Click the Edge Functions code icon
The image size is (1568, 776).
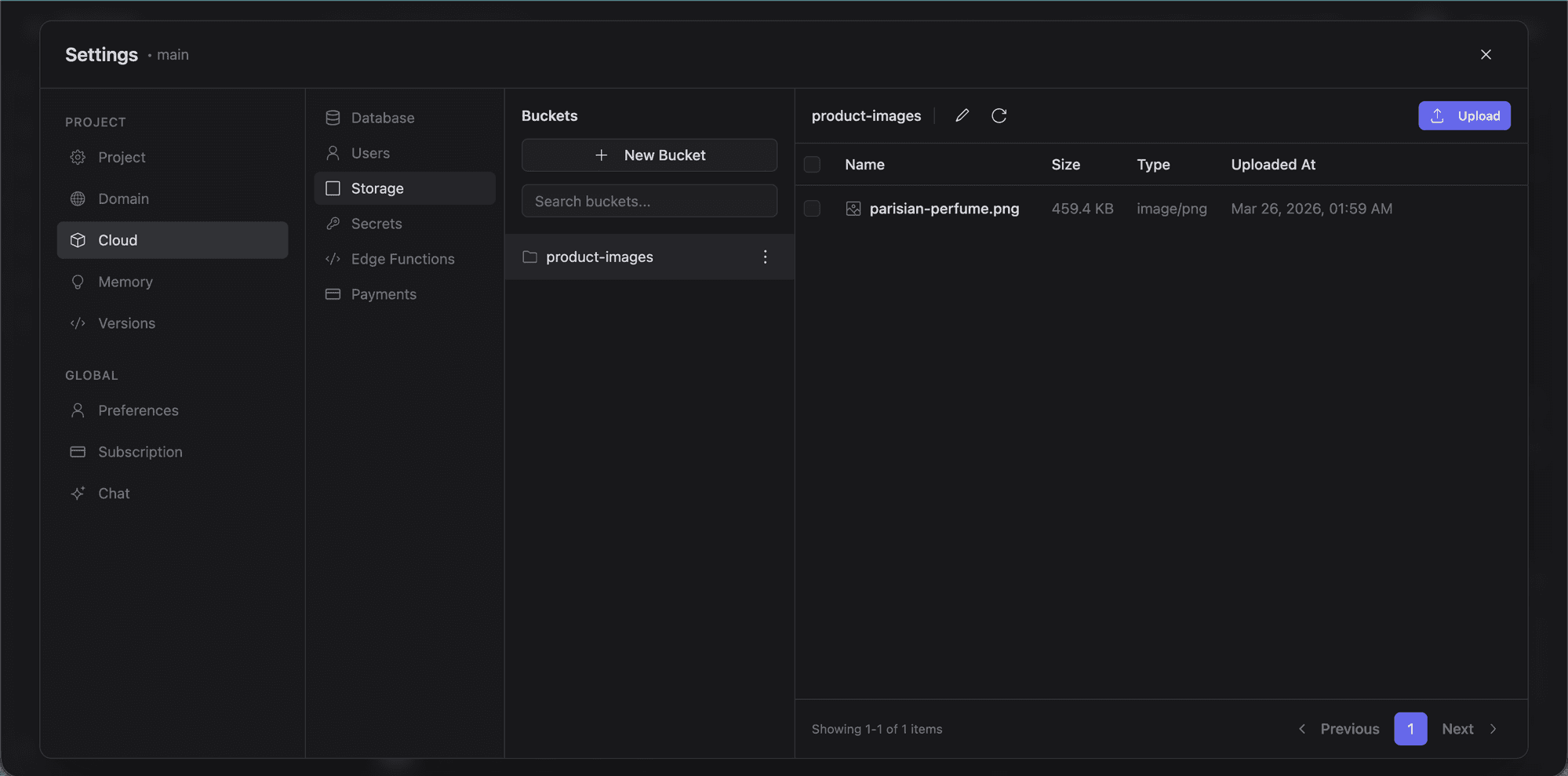pos(333,259)
